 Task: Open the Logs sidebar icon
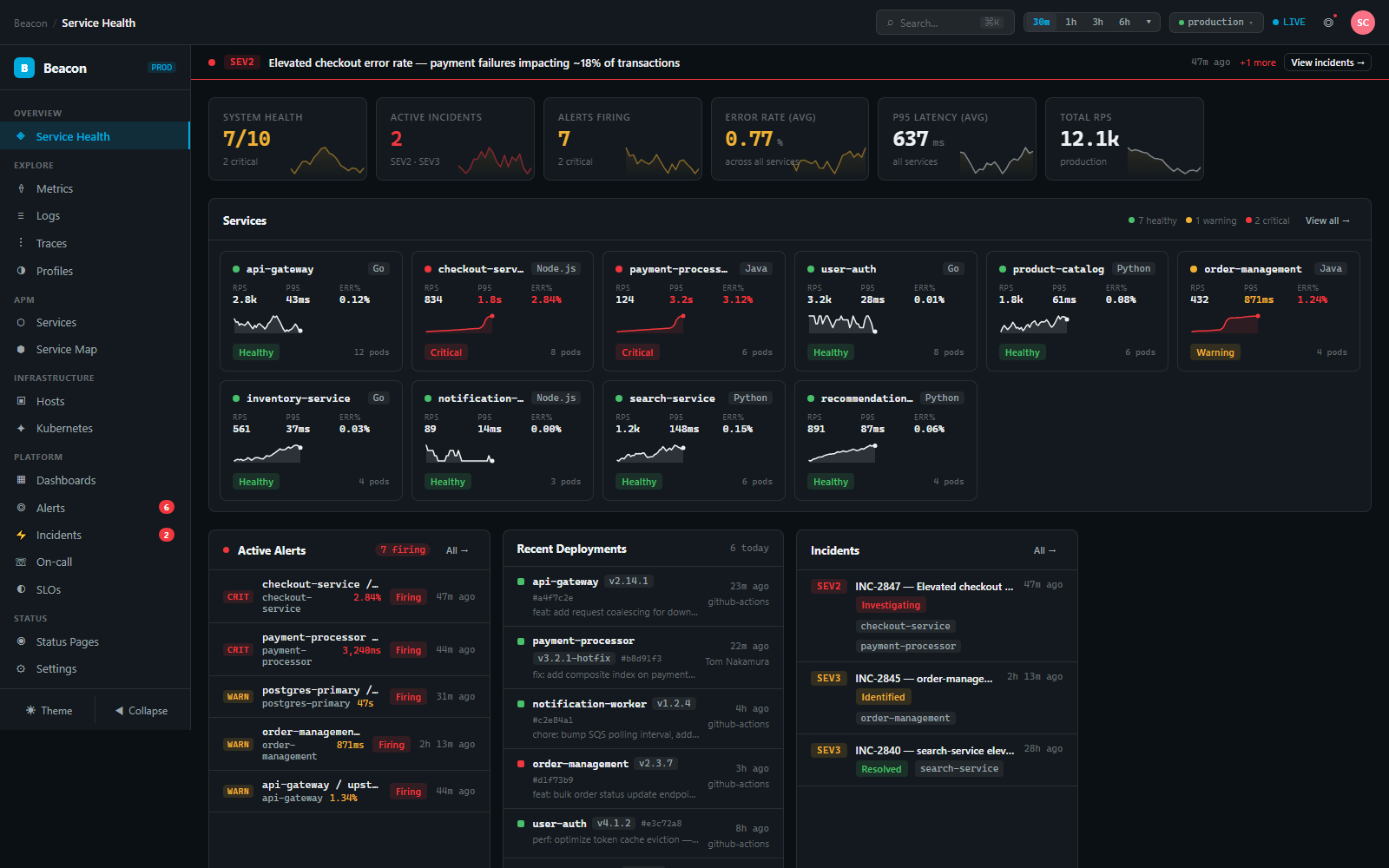[x=21, y=215]
